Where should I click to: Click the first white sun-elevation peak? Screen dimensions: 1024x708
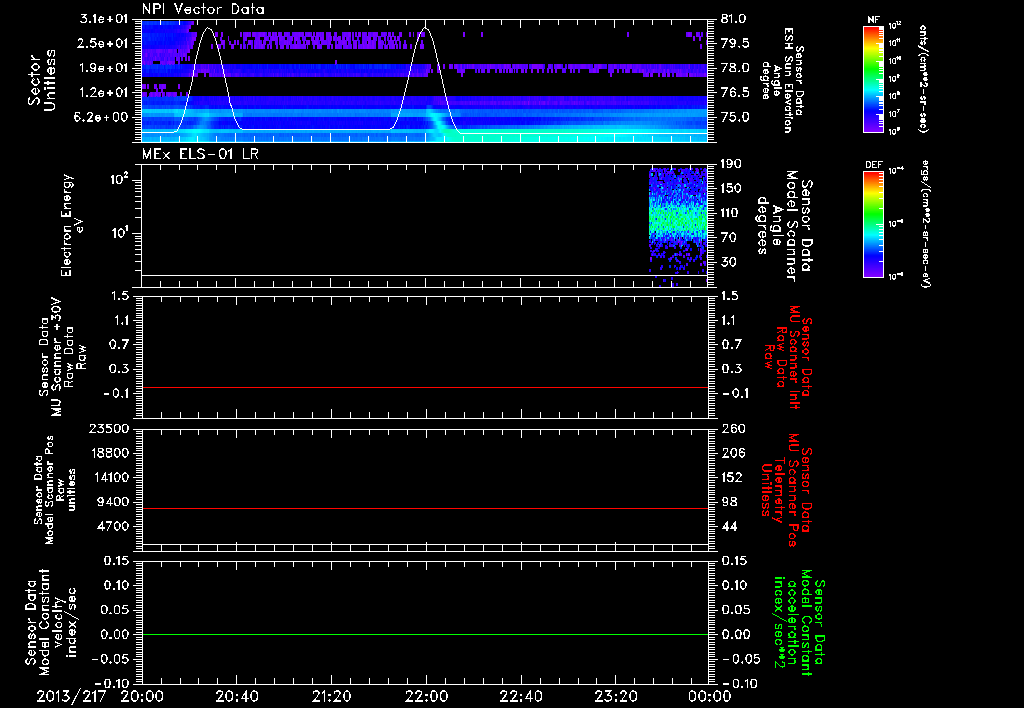click(208, 28)
